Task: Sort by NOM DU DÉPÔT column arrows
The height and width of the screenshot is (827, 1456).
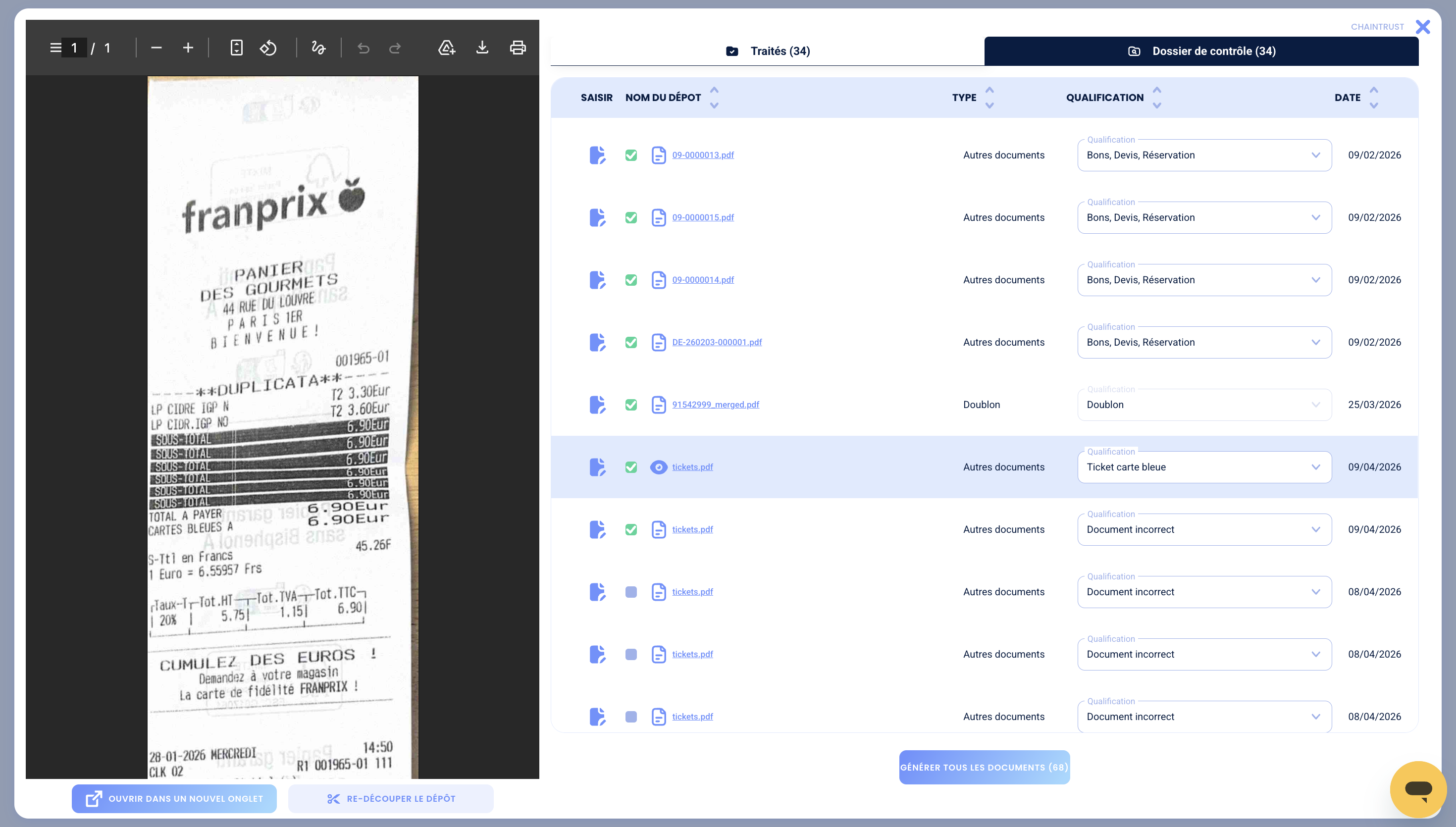Action: click(714, 98)
